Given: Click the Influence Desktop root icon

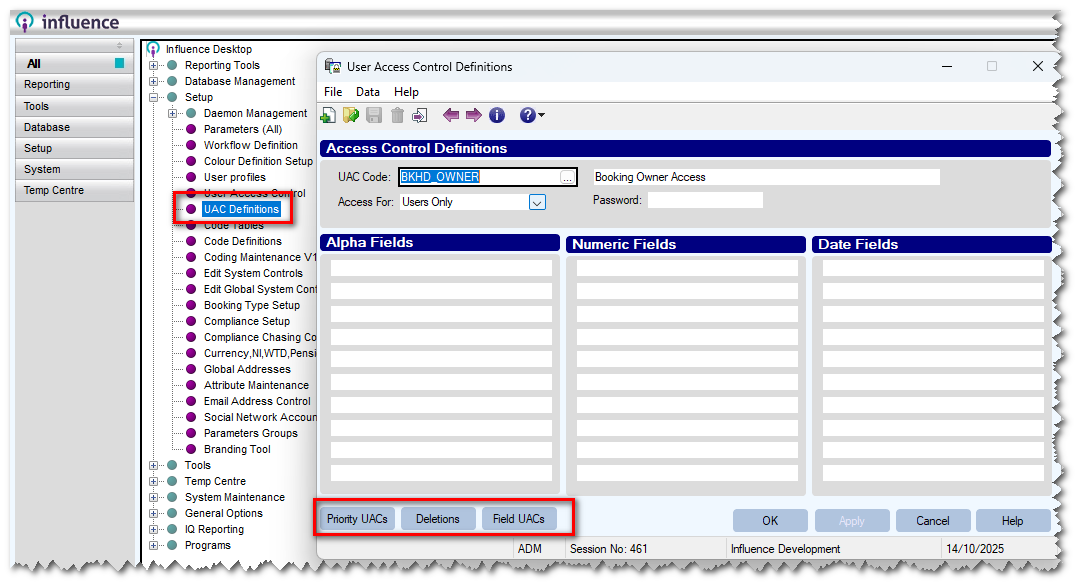Looking at the screenshot, I should pos(153,49).
